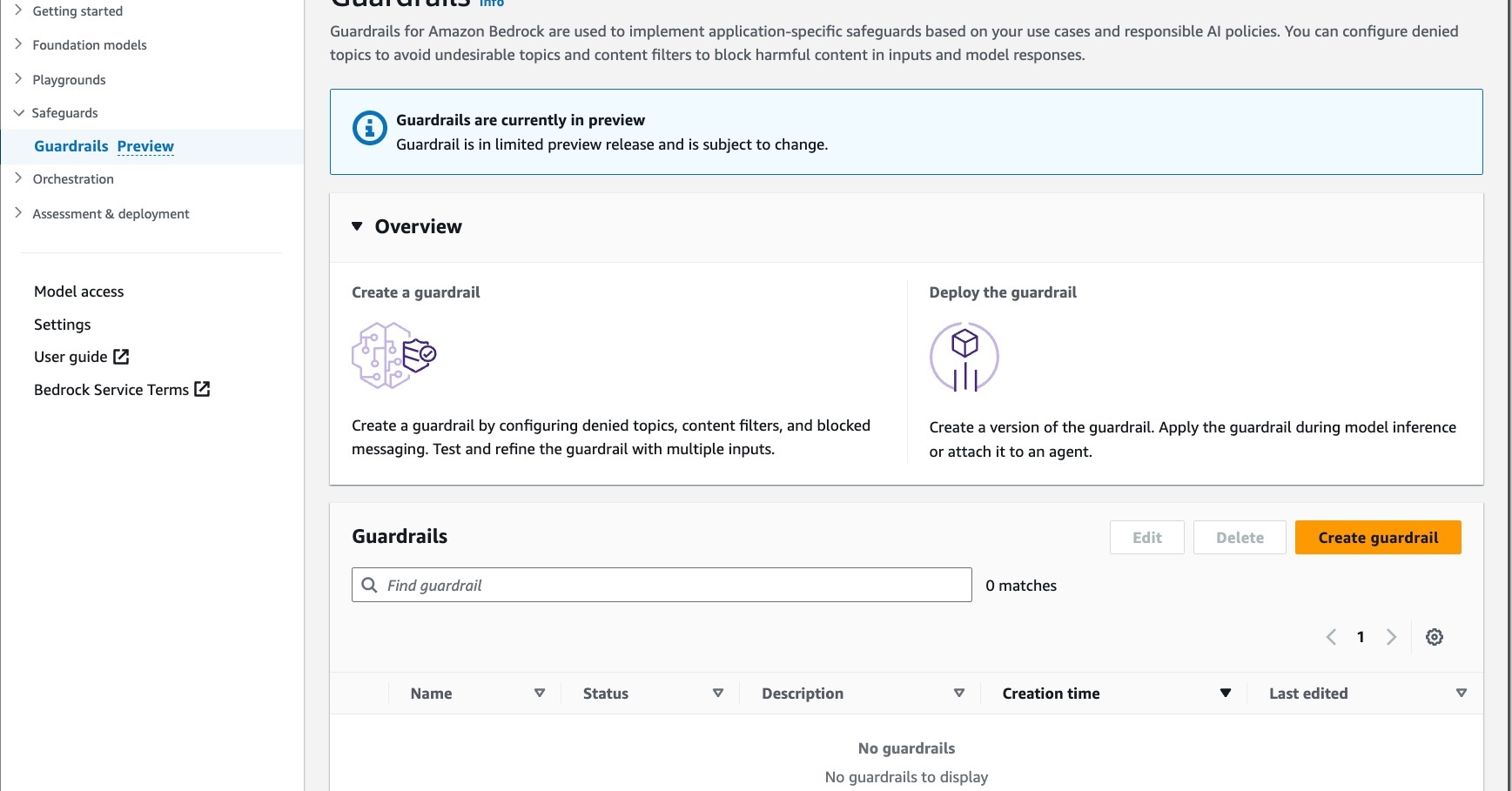Open table preferences gear icon
Image resolution: width=1512 pixels, height=791 pixels.
click(1435, 637)
